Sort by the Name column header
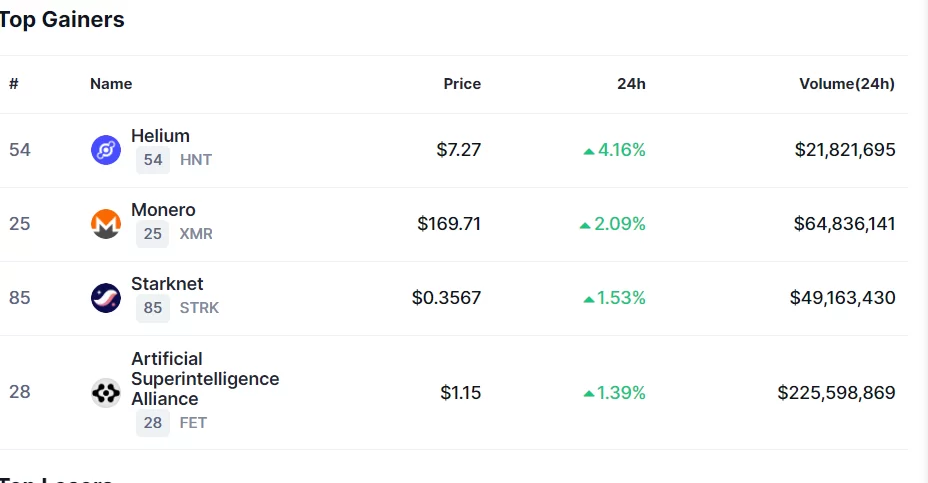Image resolution: width=928 pixels, height=483 pixels. [x=111, y=84]
